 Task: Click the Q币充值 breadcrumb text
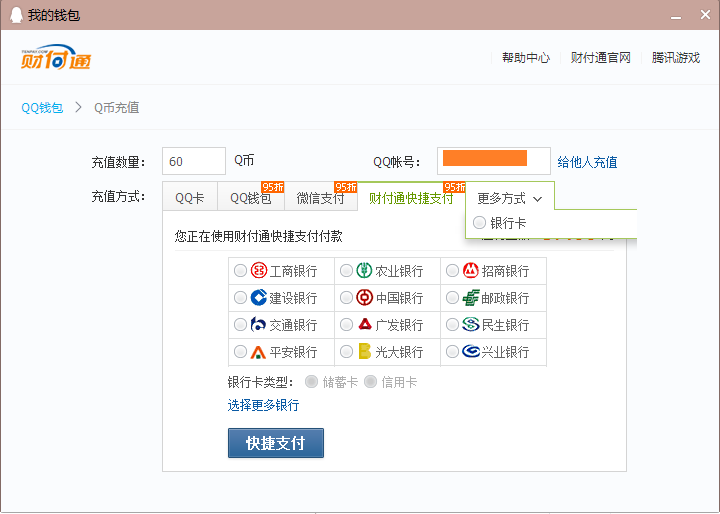pos(117,108)
